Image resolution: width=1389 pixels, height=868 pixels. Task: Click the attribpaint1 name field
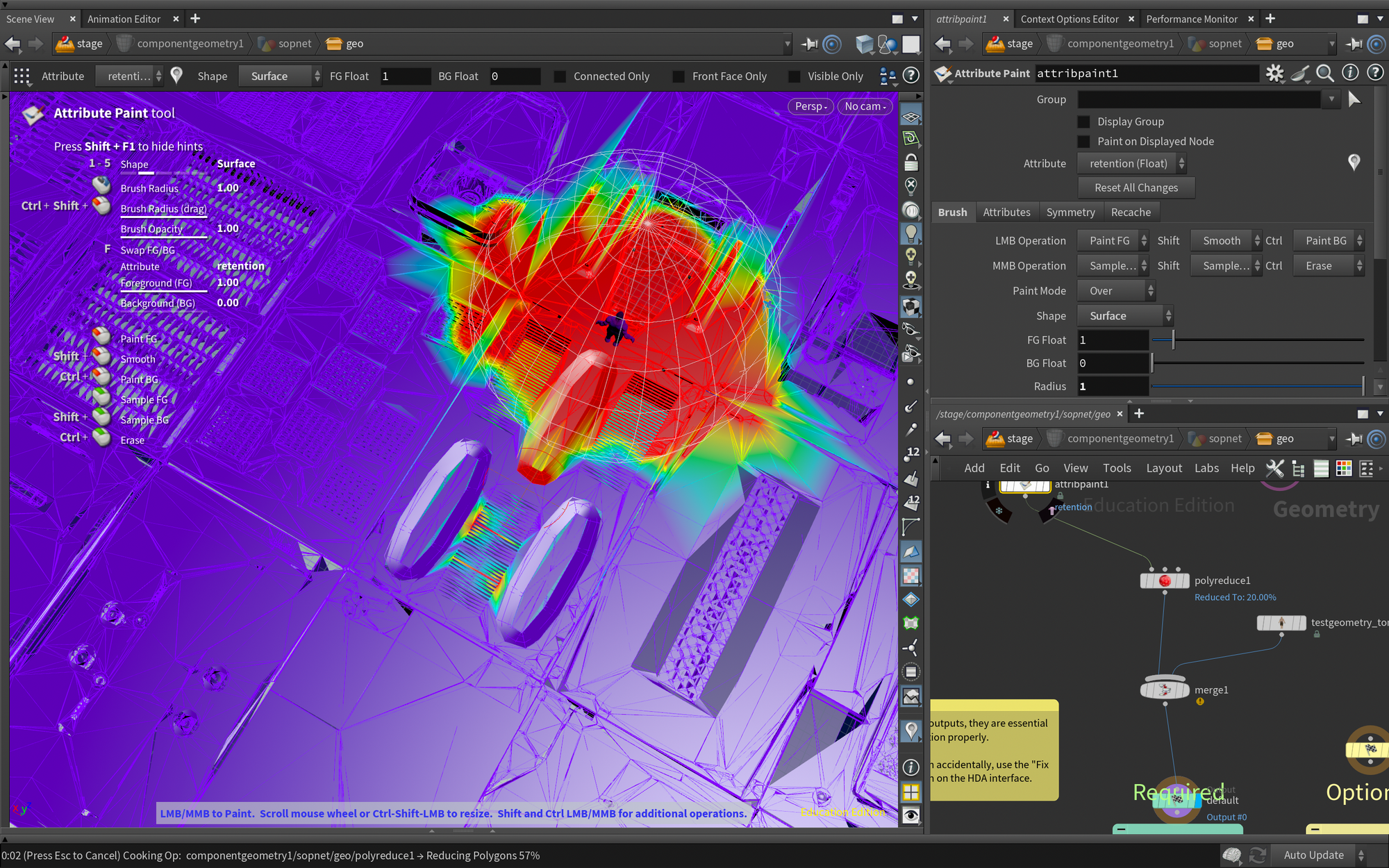[1147, 73]
